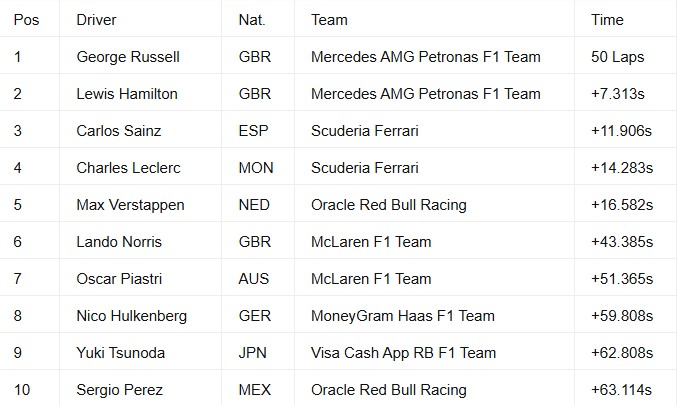Screen dimensions: 677x405
Task: Select Lewis Hamilton driver cell
Action: click(x=140, y=94)
